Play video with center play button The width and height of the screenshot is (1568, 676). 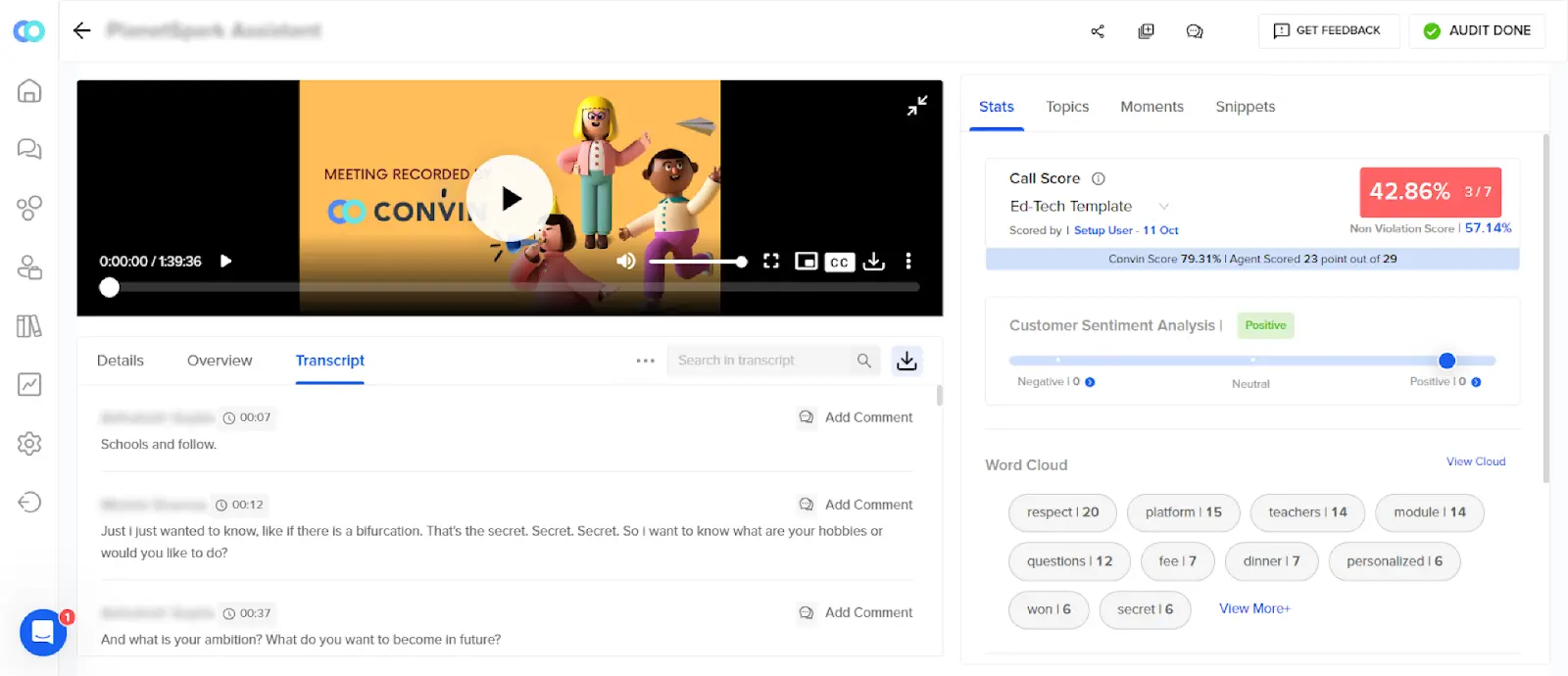point(510,199)
